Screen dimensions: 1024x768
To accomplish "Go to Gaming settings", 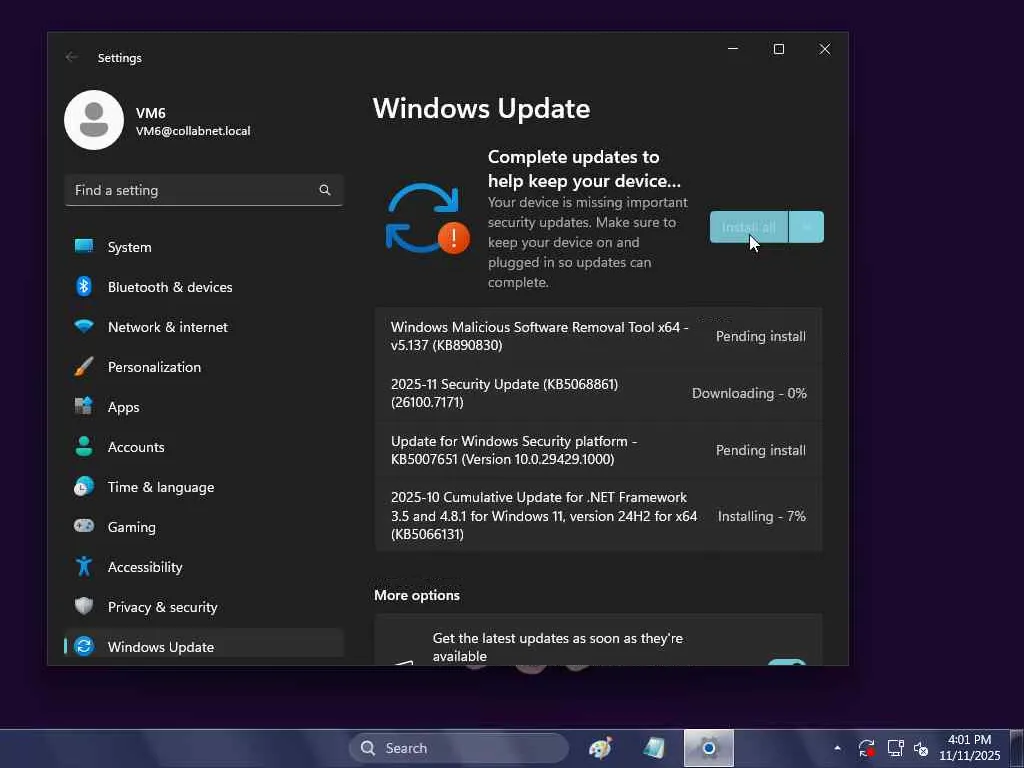I will 204,526.
